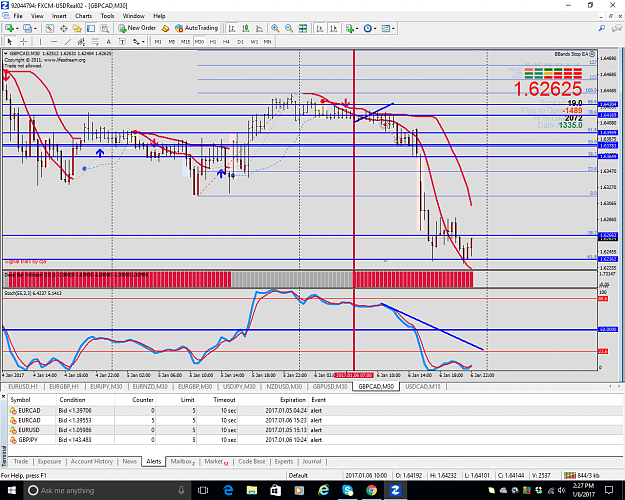
Task: Toggle the Navigator panel star-folder icon
Action: (x=77, y=28)
